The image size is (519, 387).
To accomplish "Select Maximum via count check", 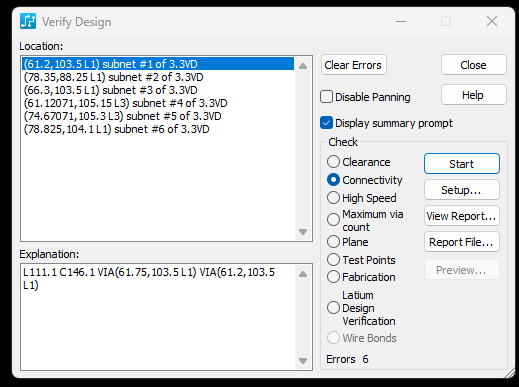I will [x=333, y=220].
